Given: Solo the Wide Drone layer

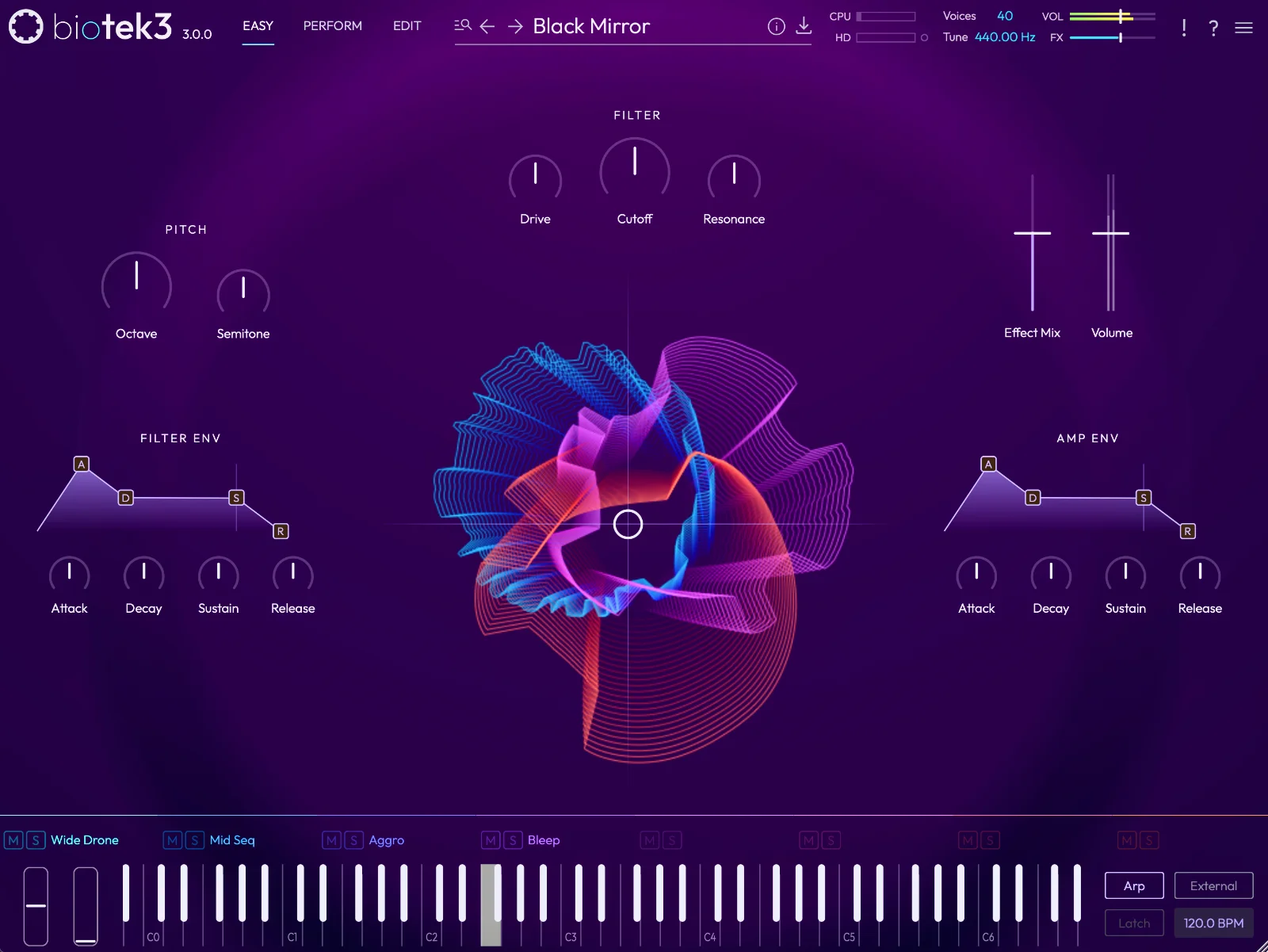Looking at the screenshot, I should [36, 840].
